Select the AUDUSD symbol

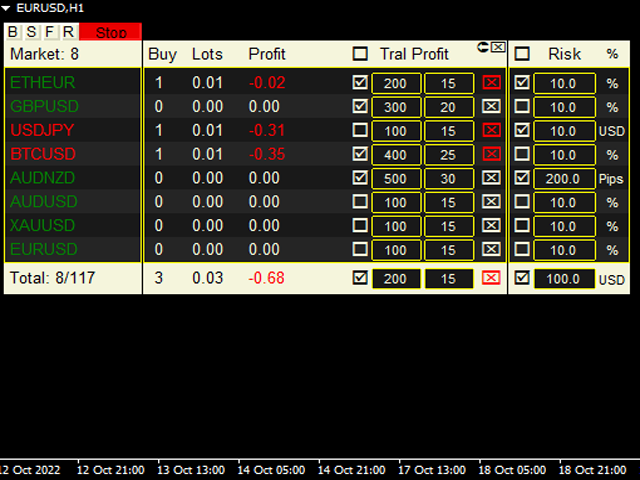44,202
